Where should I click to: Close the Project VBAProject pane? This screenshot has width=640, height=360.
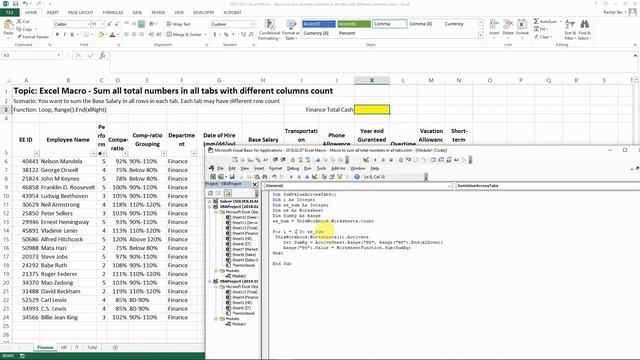(255, 184)
